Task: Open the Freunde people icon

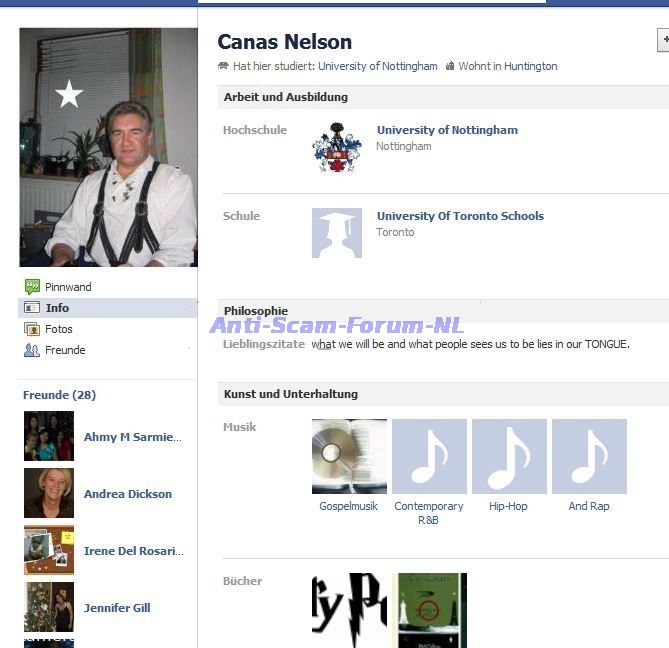Action: tap(32, 350)
